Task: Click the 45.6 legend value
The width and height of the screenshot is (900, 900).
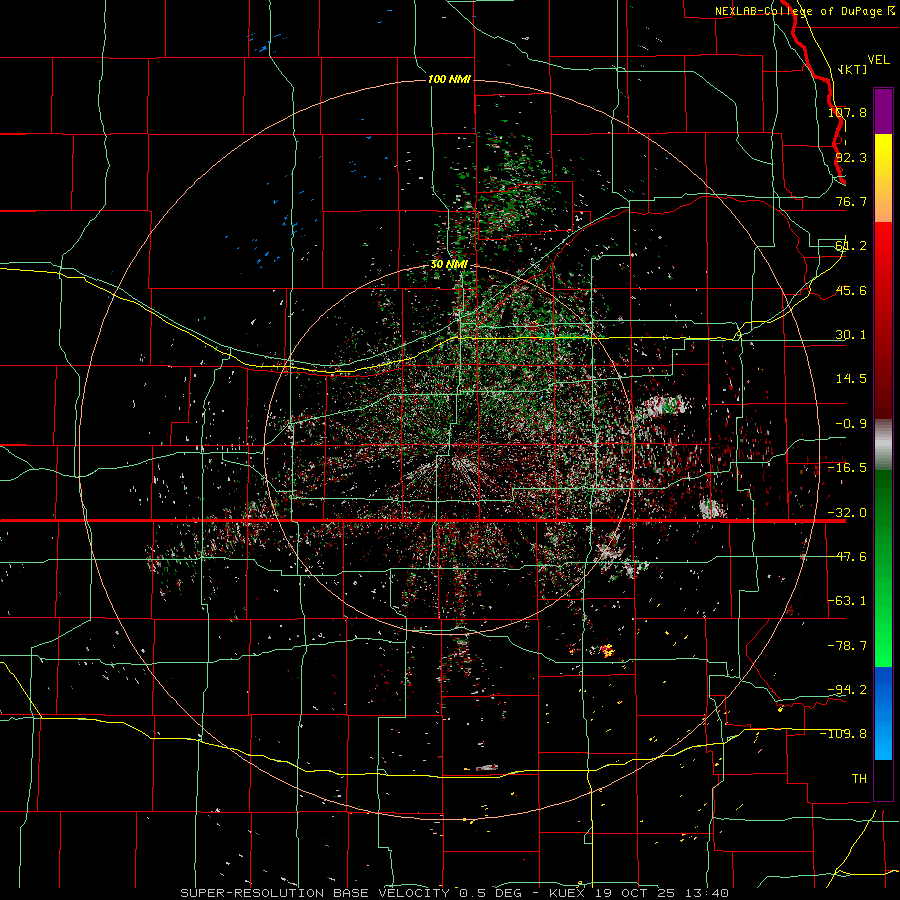Action: tap(851, 290)
